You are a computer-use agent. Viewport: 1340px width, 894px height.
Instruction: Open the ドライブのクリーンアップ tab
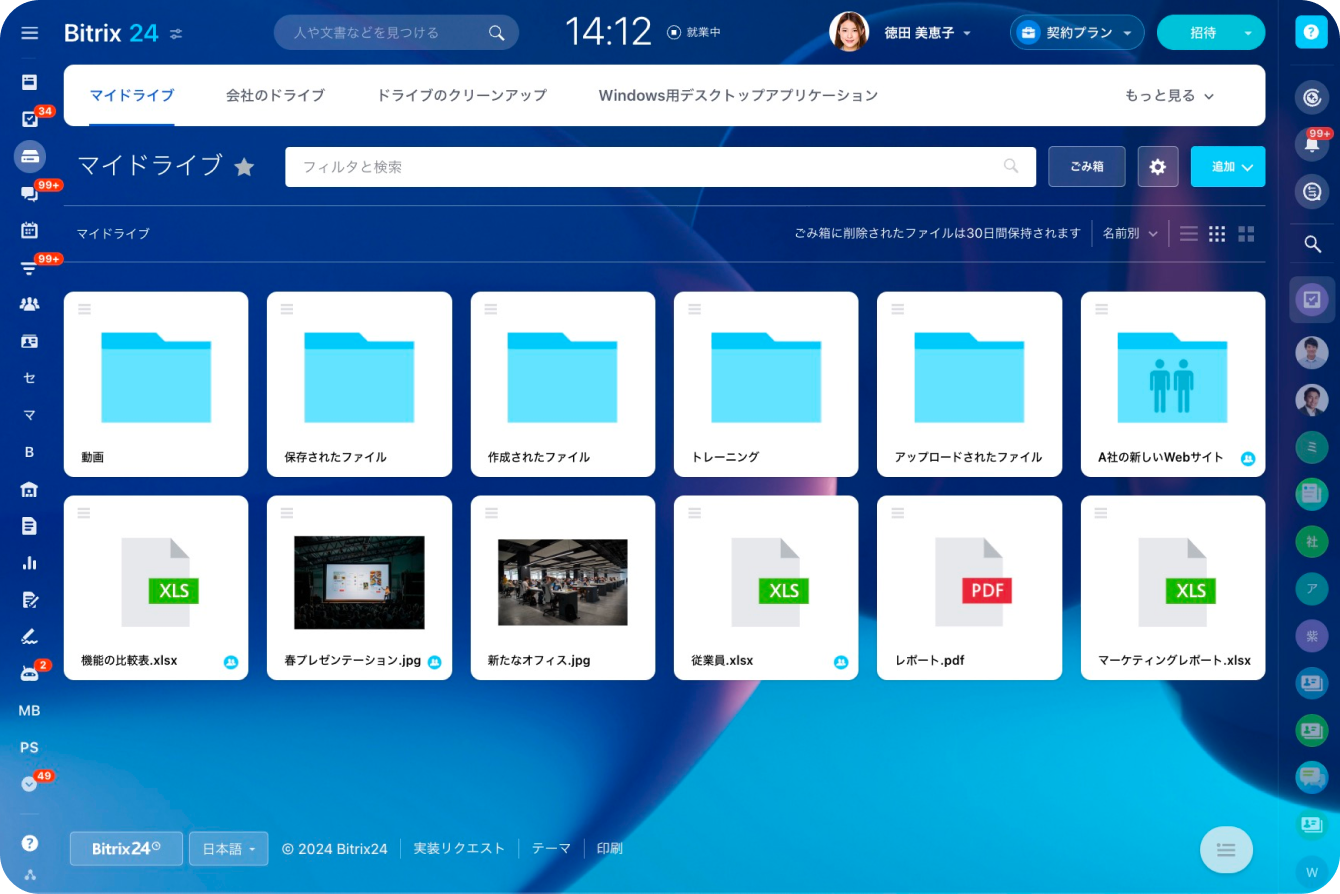[461, 96]
